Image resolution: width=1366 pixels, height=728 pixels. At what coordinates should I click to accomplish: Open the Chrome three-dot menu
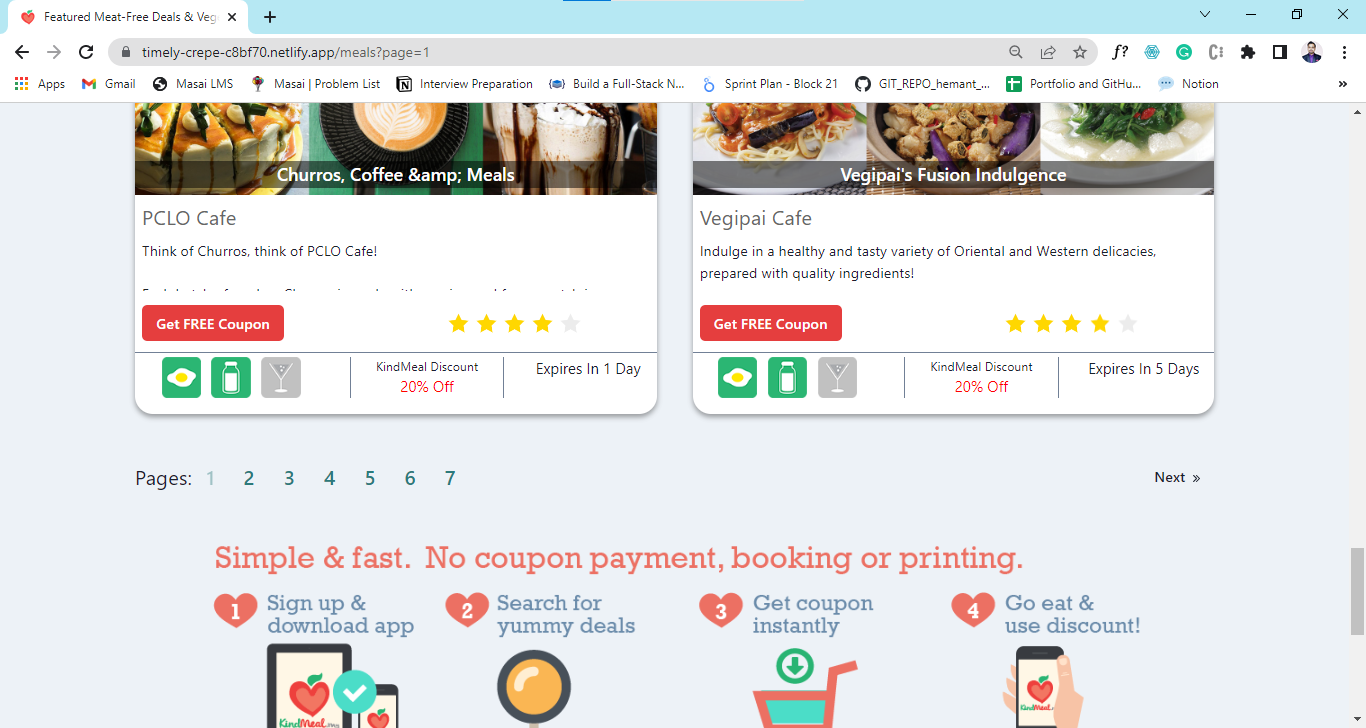tap(1345, 52)
